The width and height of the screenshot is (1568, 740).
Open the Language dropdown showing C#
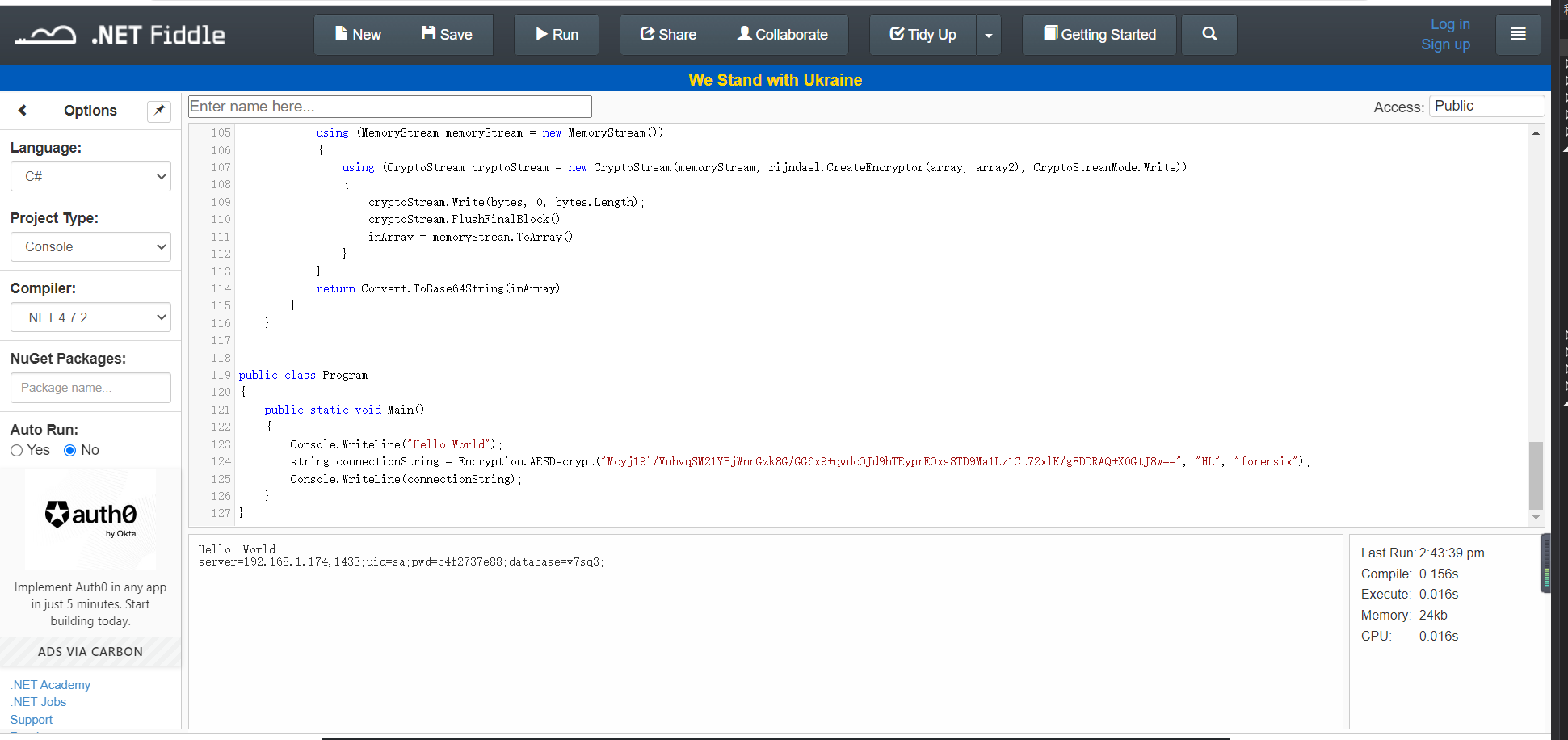90,176
